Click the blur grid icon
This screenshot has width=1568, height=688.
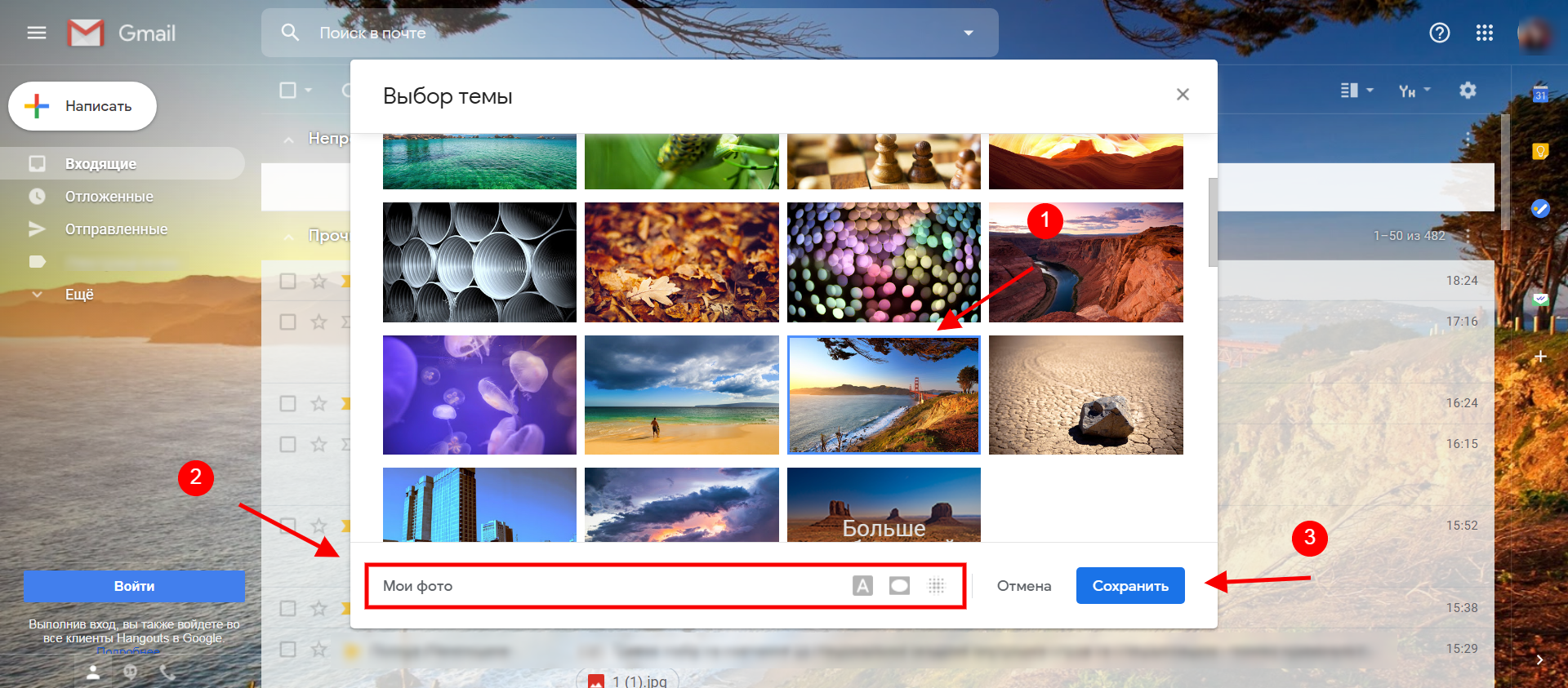(x=936, y=585)
